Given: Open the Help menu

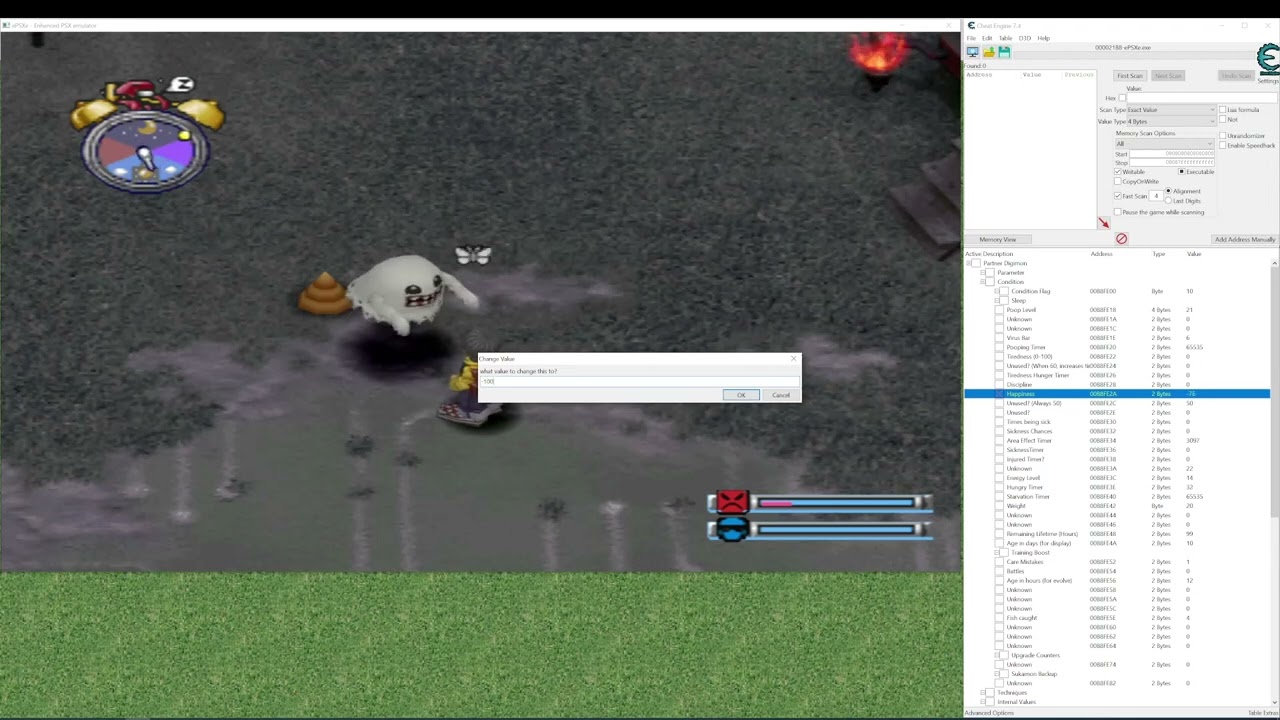Looking at the screenshot, I should (1044, 38).
